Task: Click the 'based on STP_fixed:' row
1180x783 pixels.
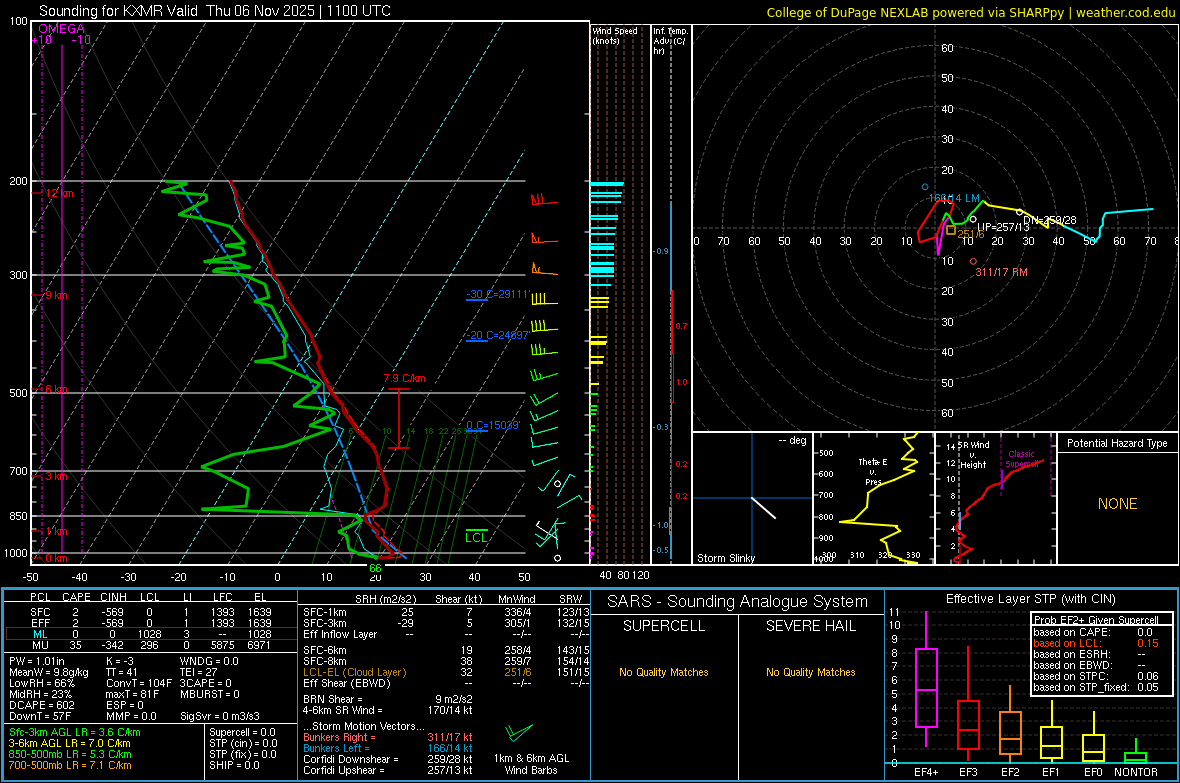Action: pos(1096,687)
